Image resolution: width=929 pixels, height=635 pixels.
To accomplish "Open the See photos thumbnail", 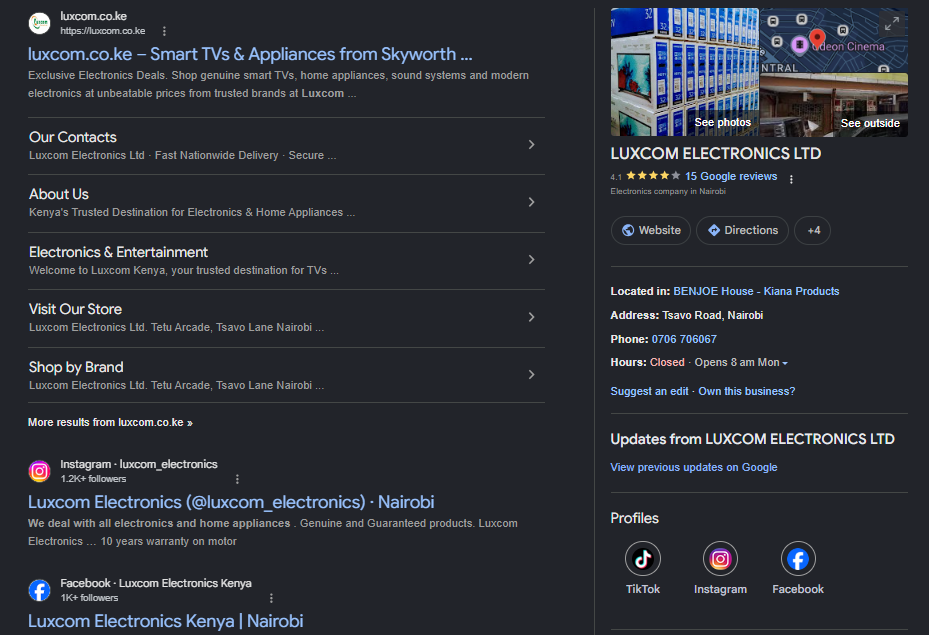I will pyautogui.click(x=684, y=72).
